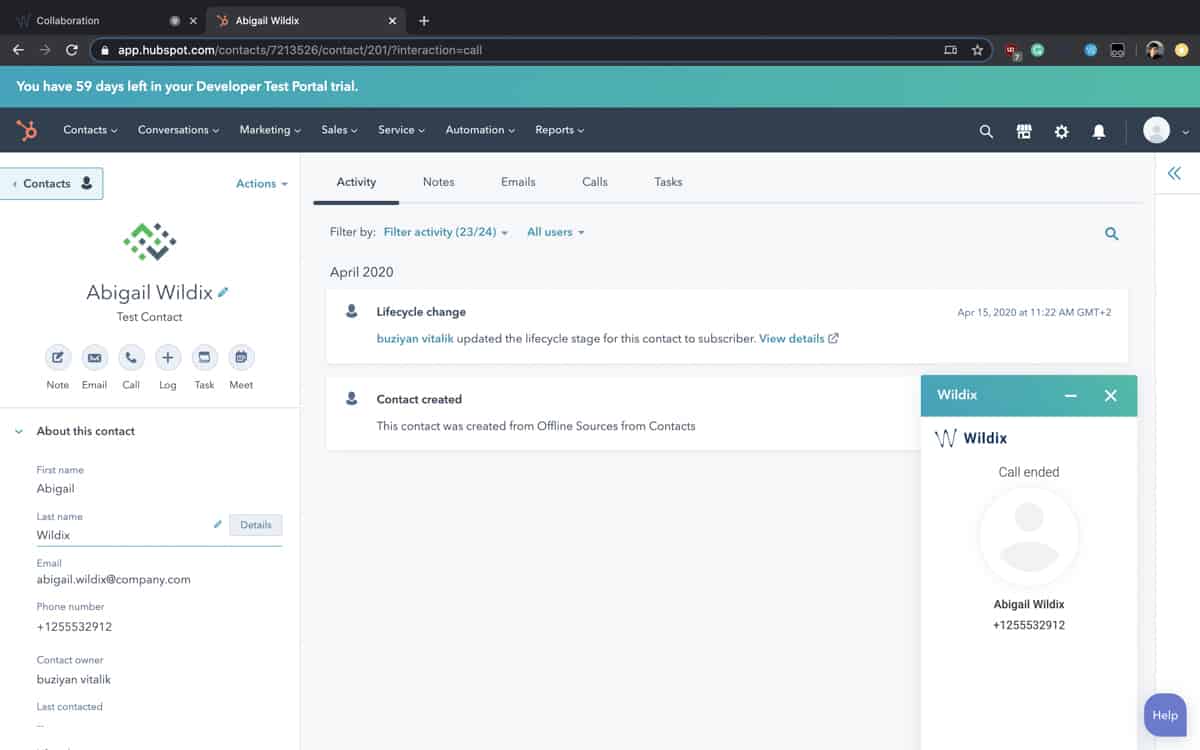1200x750 pixels.
Task: Open the HubSpot marketplace icon
Action: click(x=1024, y=131)
